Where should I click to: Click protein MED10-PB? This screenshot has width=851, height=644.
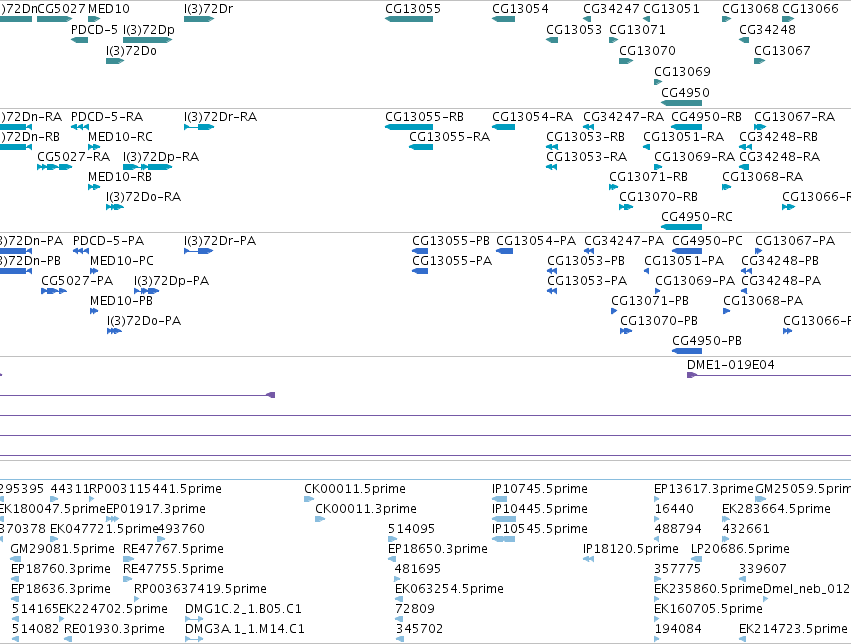122,301
